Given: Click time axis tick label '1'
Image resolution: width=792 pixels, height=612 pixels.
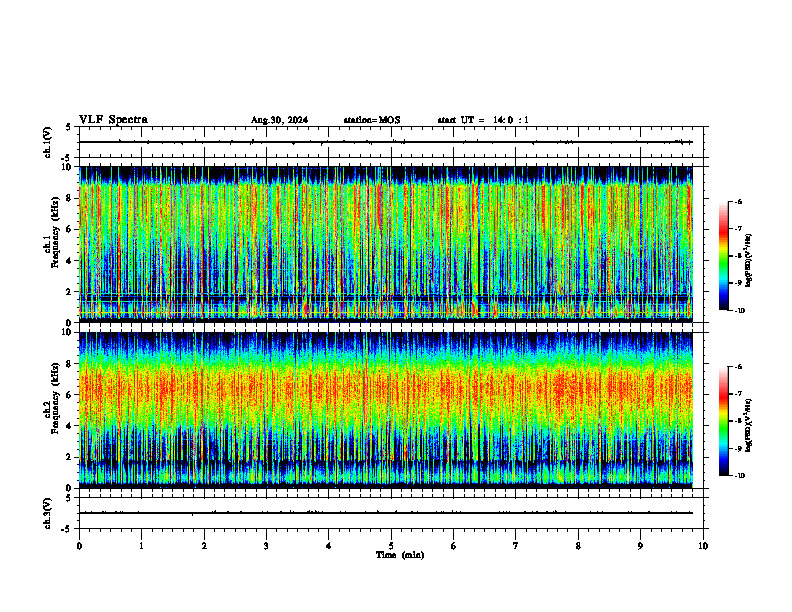Looking at the screenshot, I should pos(141,546).
